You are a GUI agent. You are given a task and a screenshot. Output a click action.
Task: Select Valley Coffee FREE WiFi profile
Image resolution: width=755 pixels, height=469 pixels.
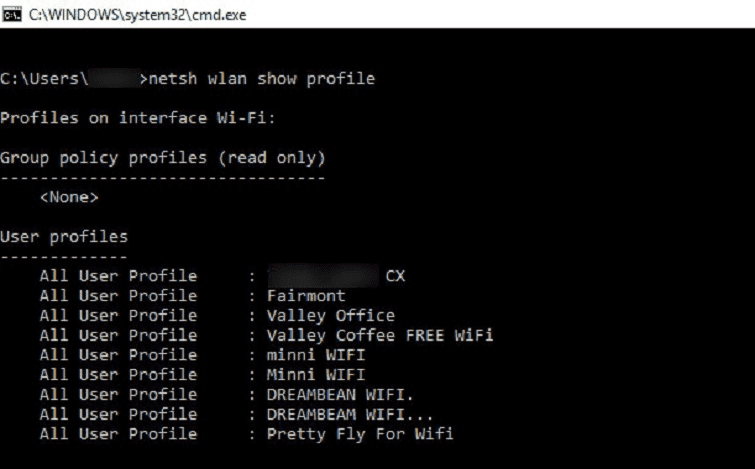[380, 335]
